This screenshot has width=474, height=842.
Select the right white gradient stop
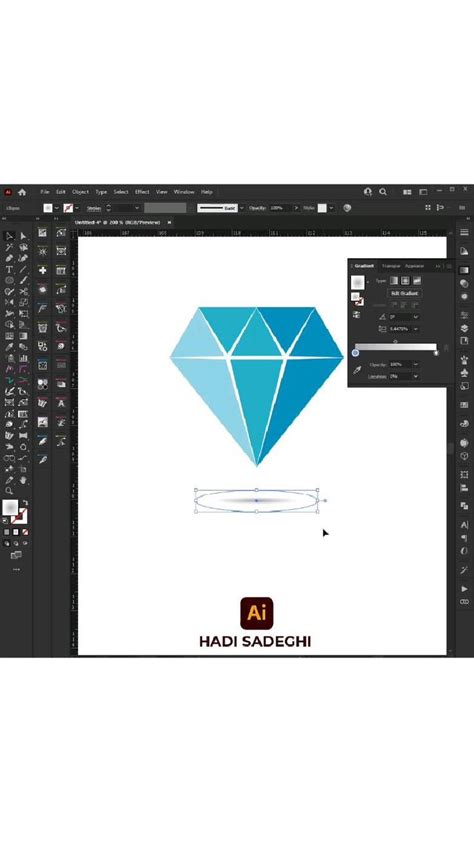pyautogui.click(x=436, y=353)
